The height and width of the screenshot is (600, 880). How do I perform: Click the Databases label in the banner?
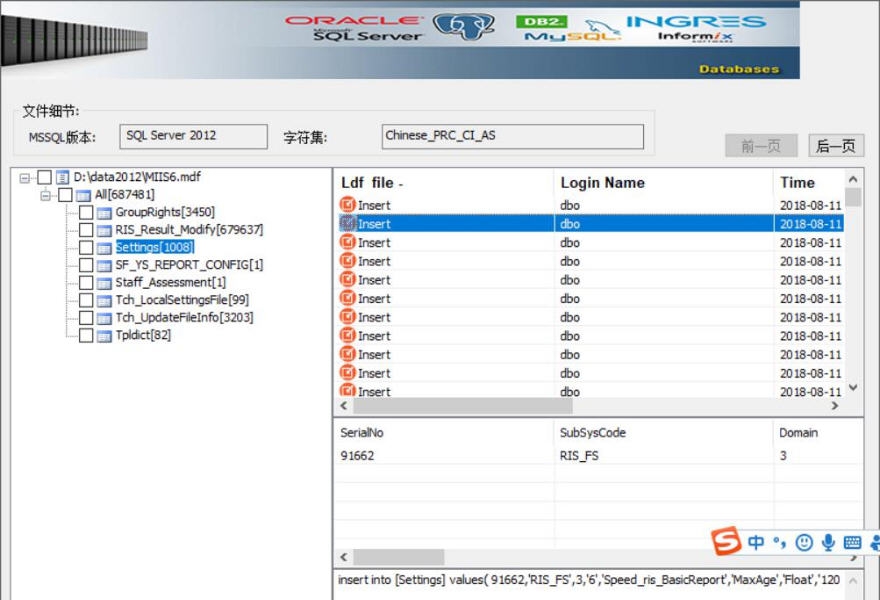coord(742,69)
